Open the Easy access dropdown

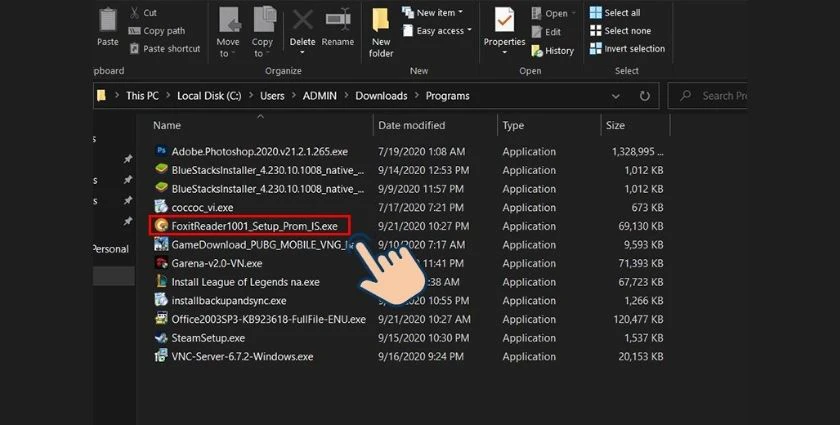coord(437,31)
